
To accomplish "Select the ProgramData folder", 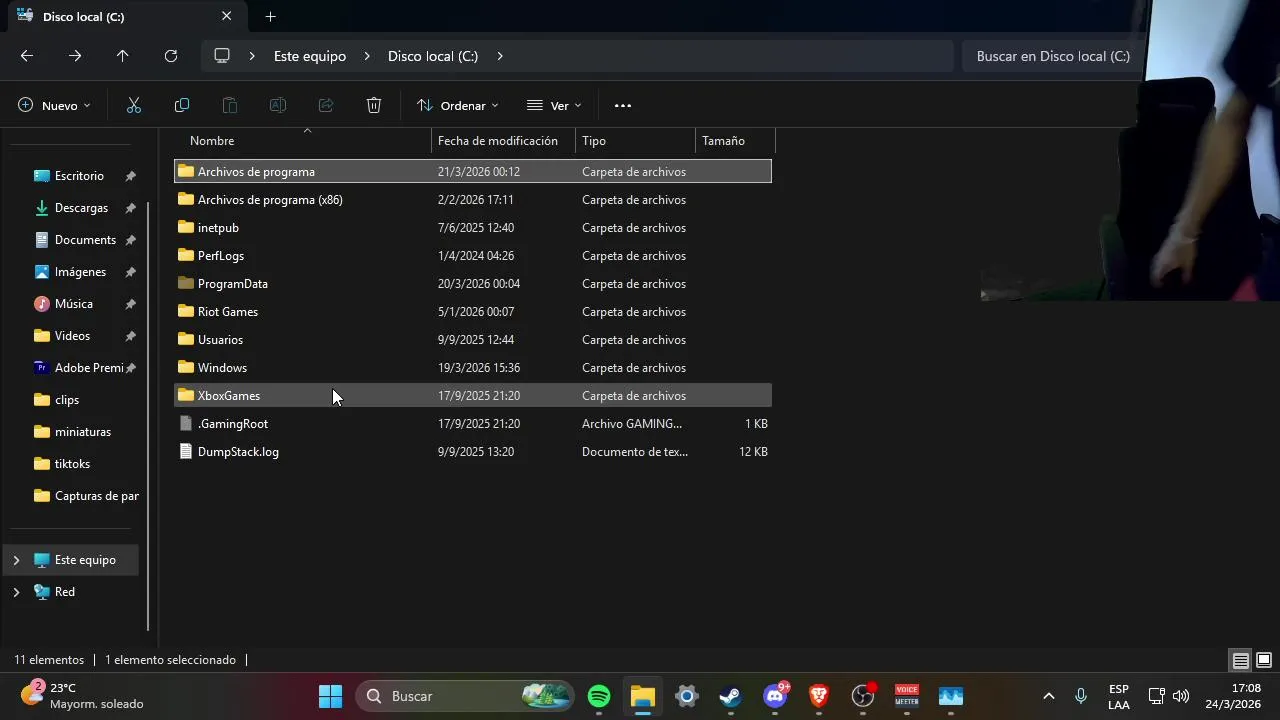I will pos(473,284).
